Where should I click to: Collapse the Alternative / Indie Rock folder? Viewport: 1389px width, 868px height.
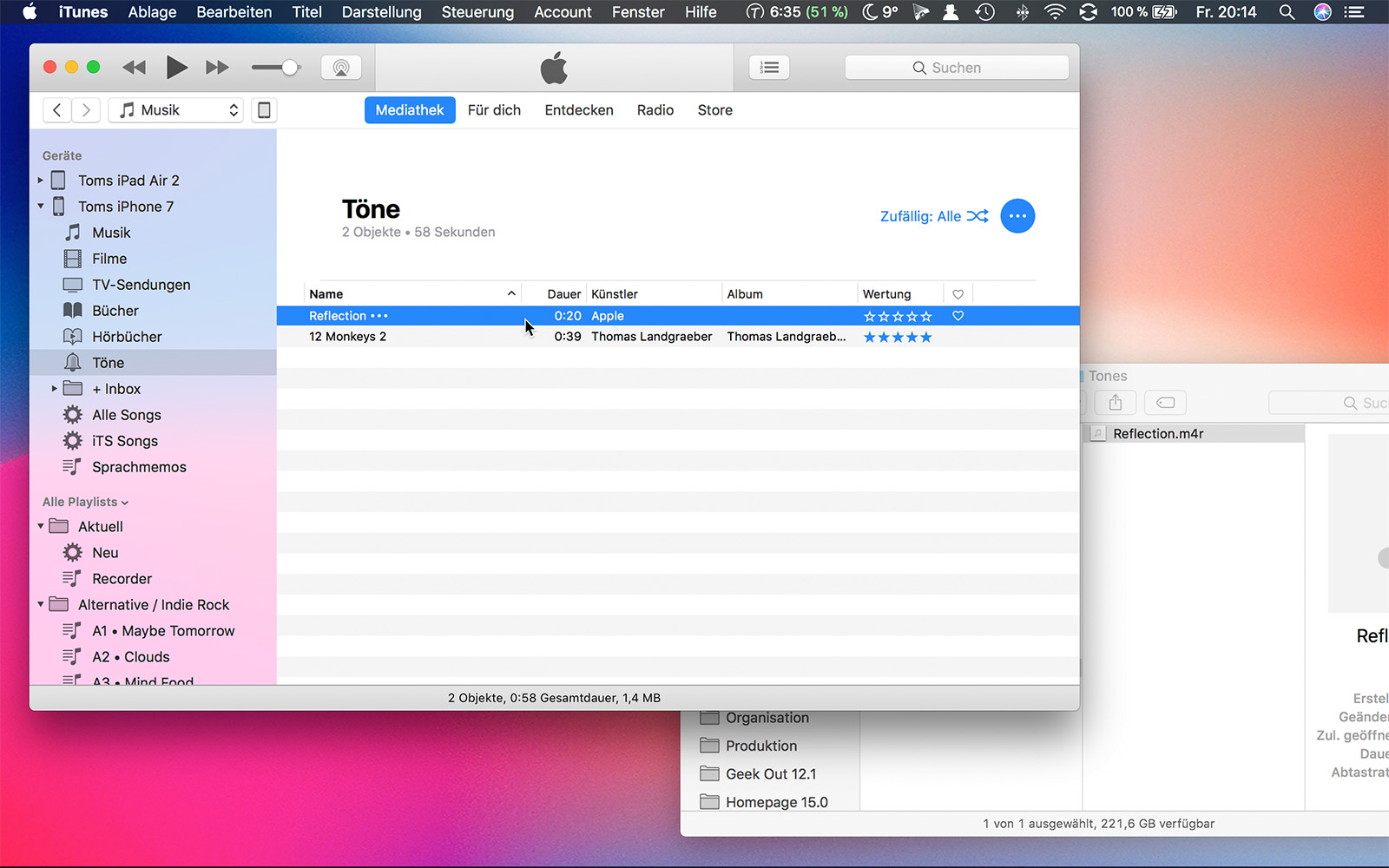click(40, 605)
